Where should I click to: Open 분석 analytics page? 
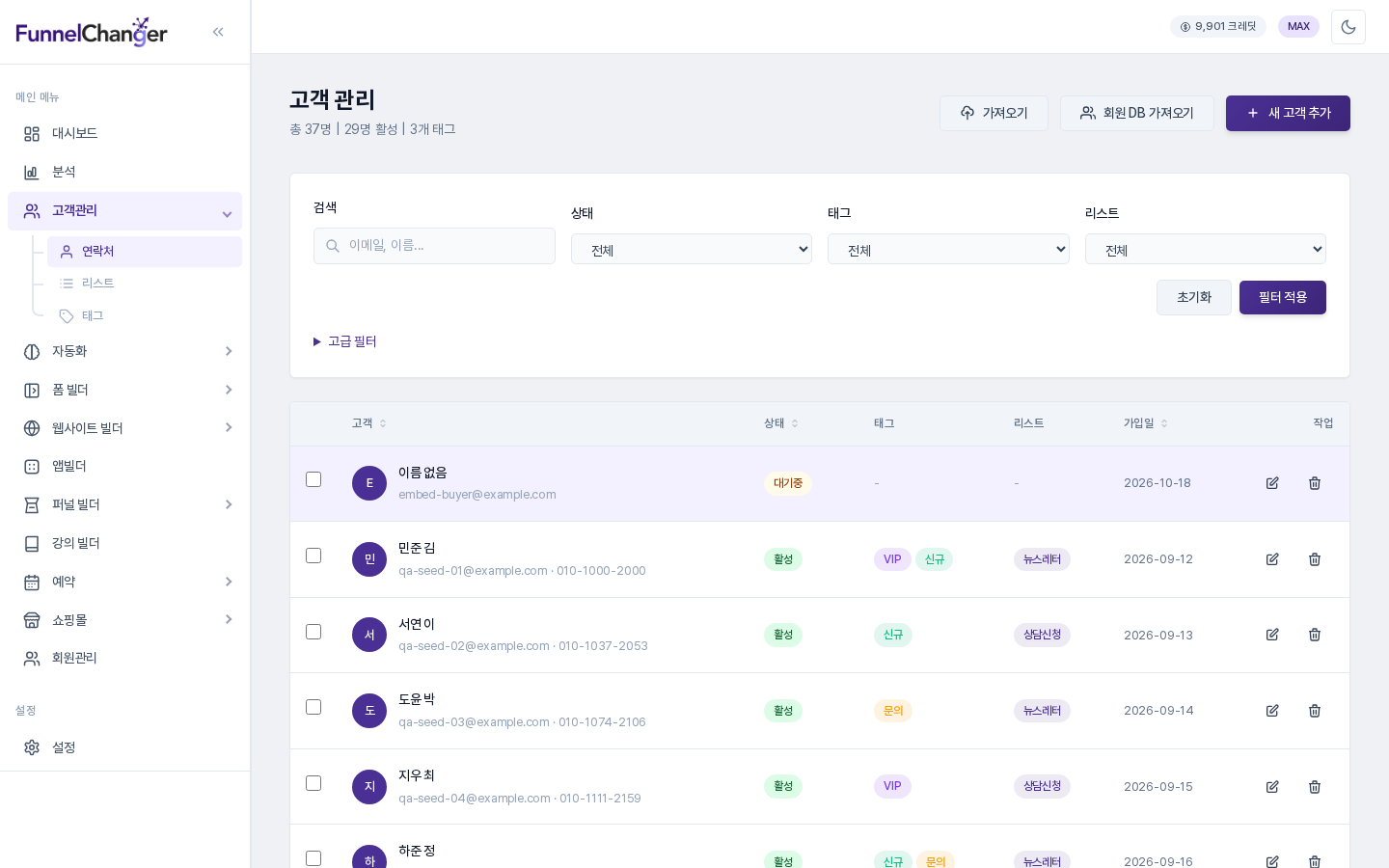coord(125,173)
